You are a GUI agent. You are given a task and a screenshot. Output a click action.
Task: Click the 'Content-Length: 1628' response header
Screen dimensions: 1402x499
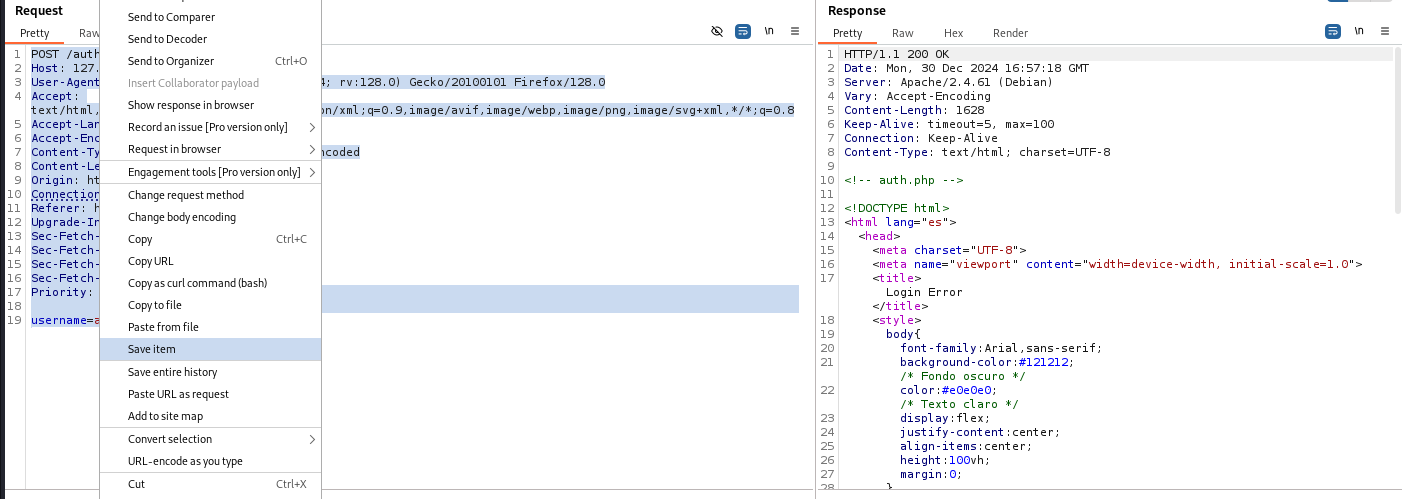click(914, 110)
